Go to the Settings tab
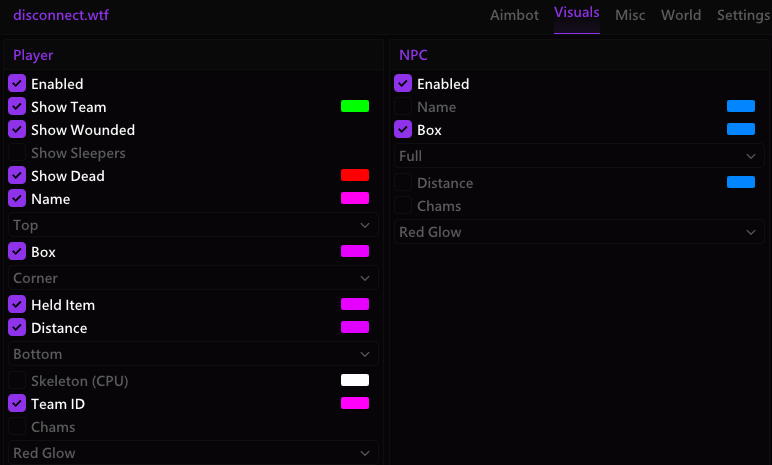The width and height of the screenshot is (772, 465). (743, 15)
